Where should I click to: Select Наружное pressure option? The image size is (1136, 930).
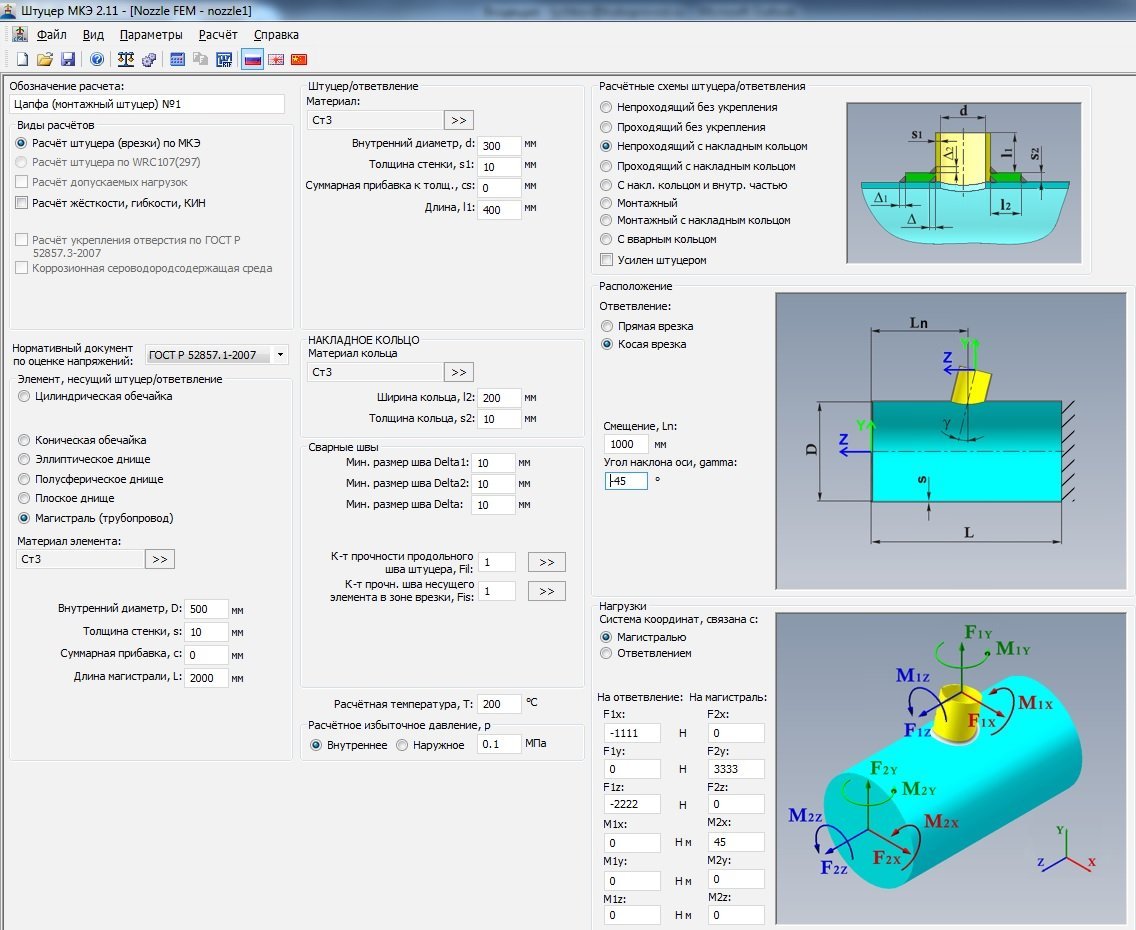[430, 745]
